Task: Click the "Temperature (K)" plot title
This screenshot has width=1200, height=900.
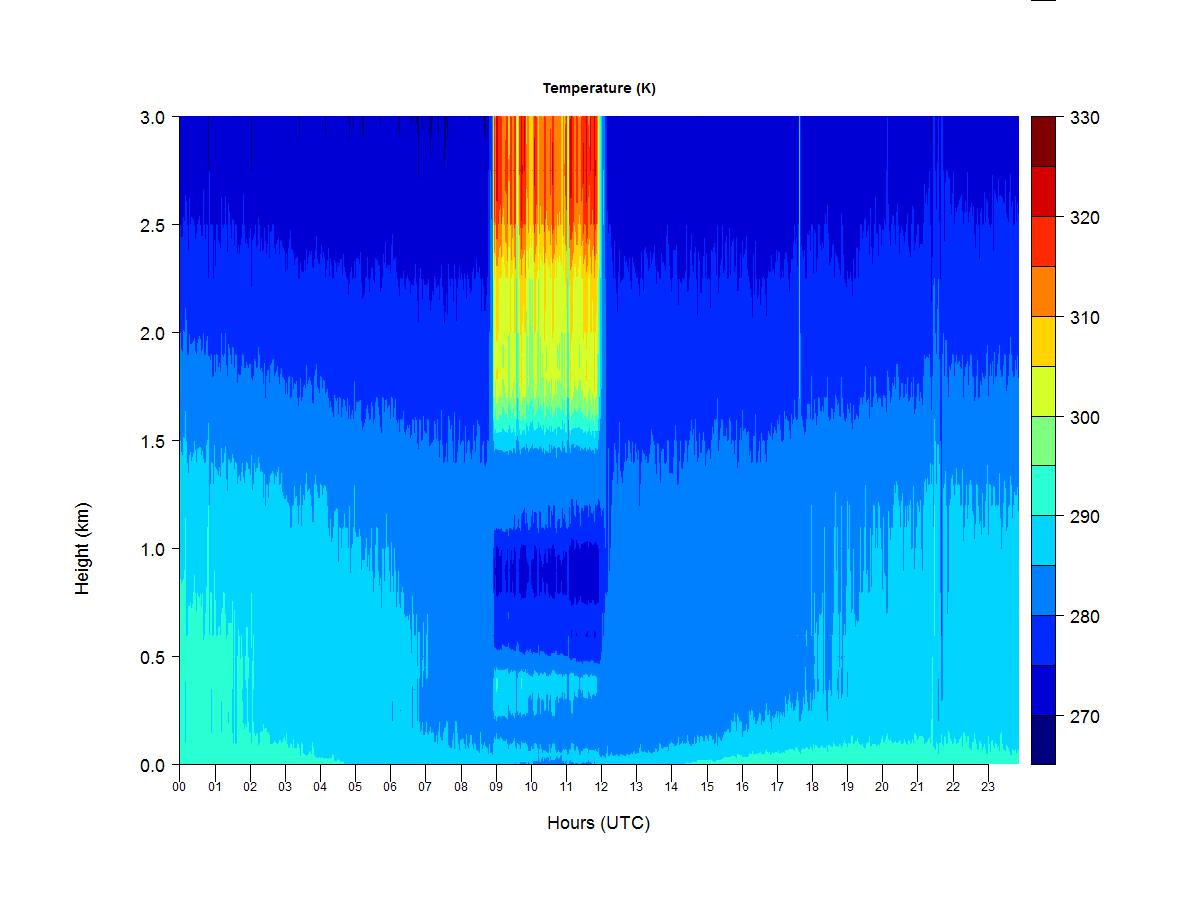Action: point(599,88)
